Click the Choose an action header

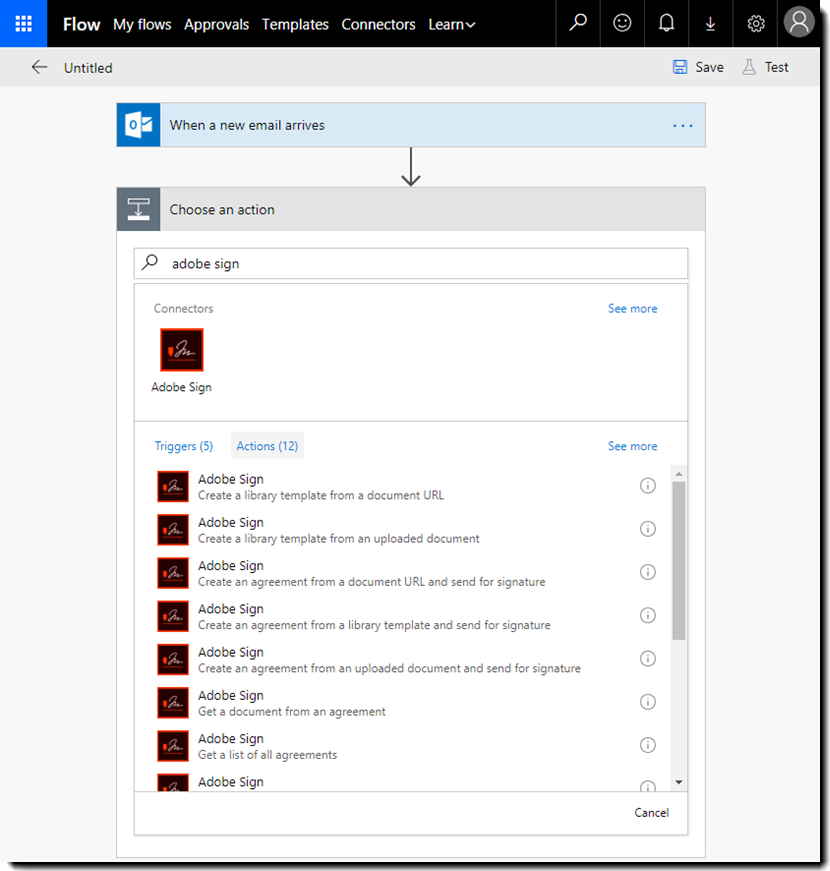pyautogui.click(x=411, y=209)
